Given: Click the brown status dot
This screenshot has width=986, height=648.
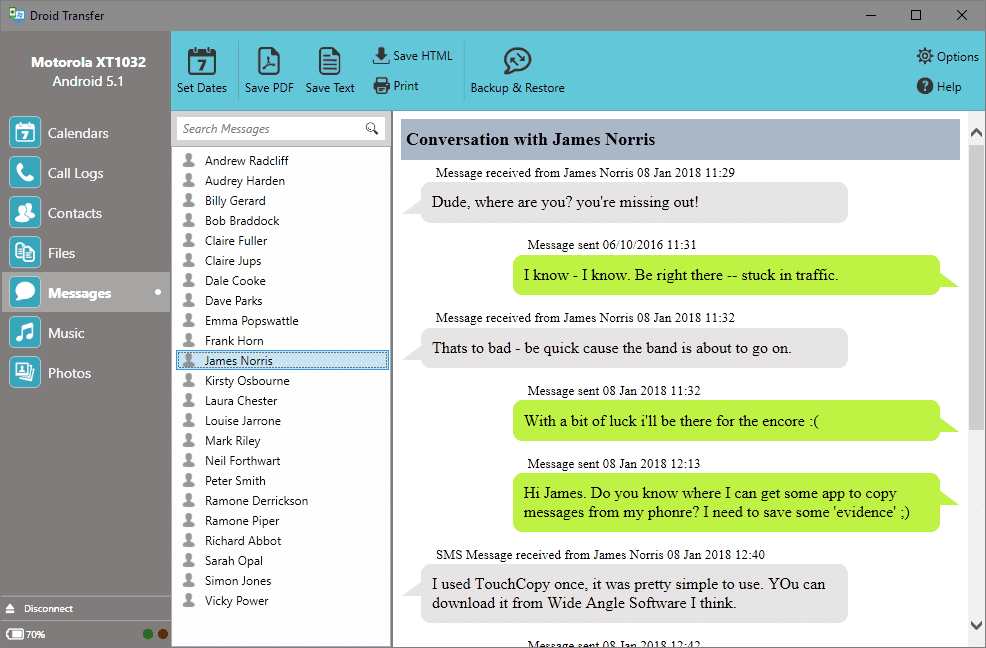Looking at the screenshot, I should [163, 634].
